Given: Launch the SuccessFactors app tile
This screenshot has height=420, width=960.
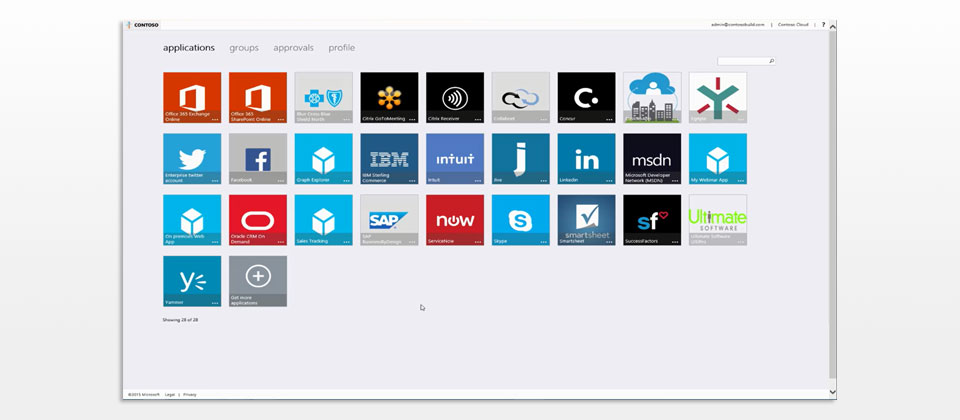Looking at the screenshot, I should click(652, 220).
